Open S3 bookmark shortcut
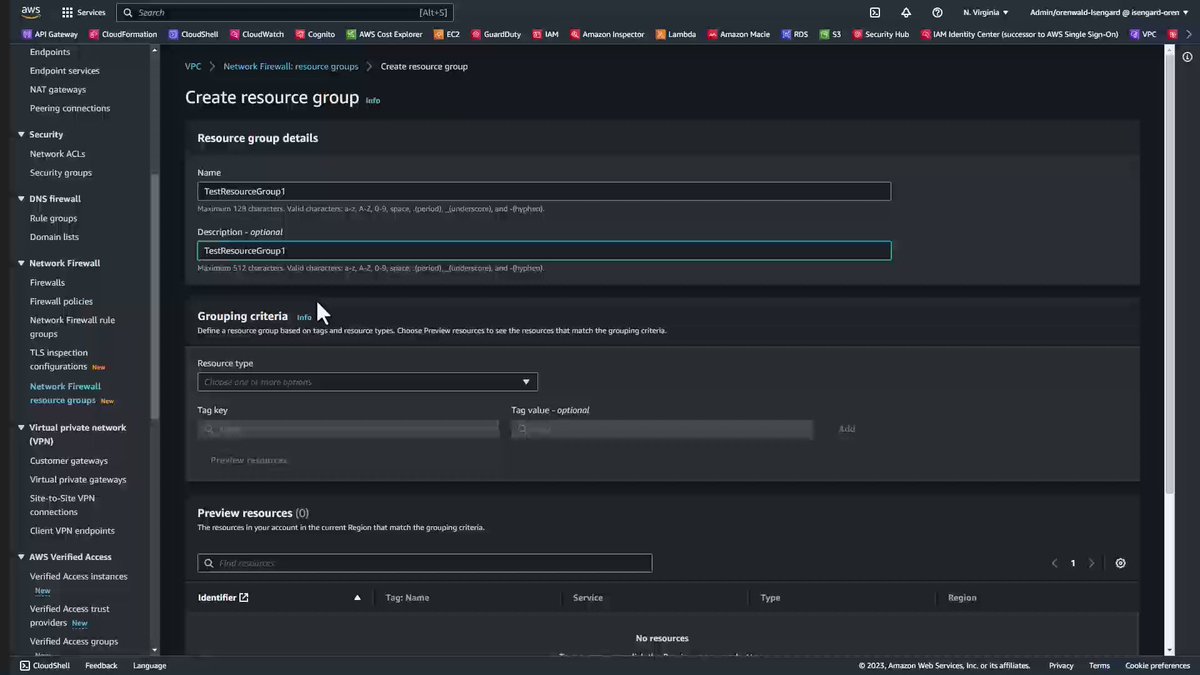 (830, 34)
